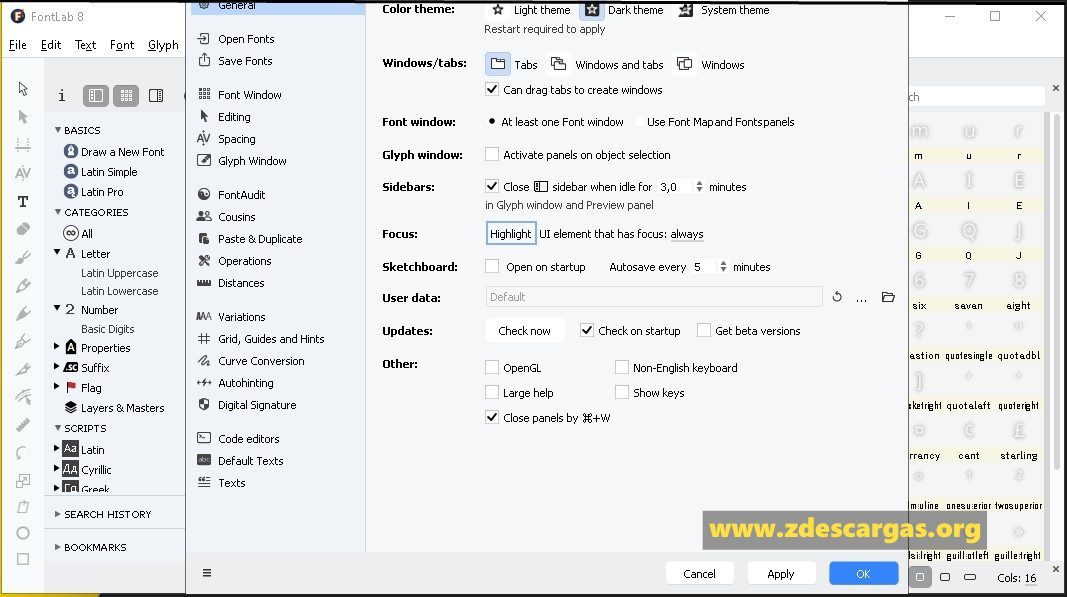Open Digital Signature preferences page
1067x597 pixels.
pos(257,404)
